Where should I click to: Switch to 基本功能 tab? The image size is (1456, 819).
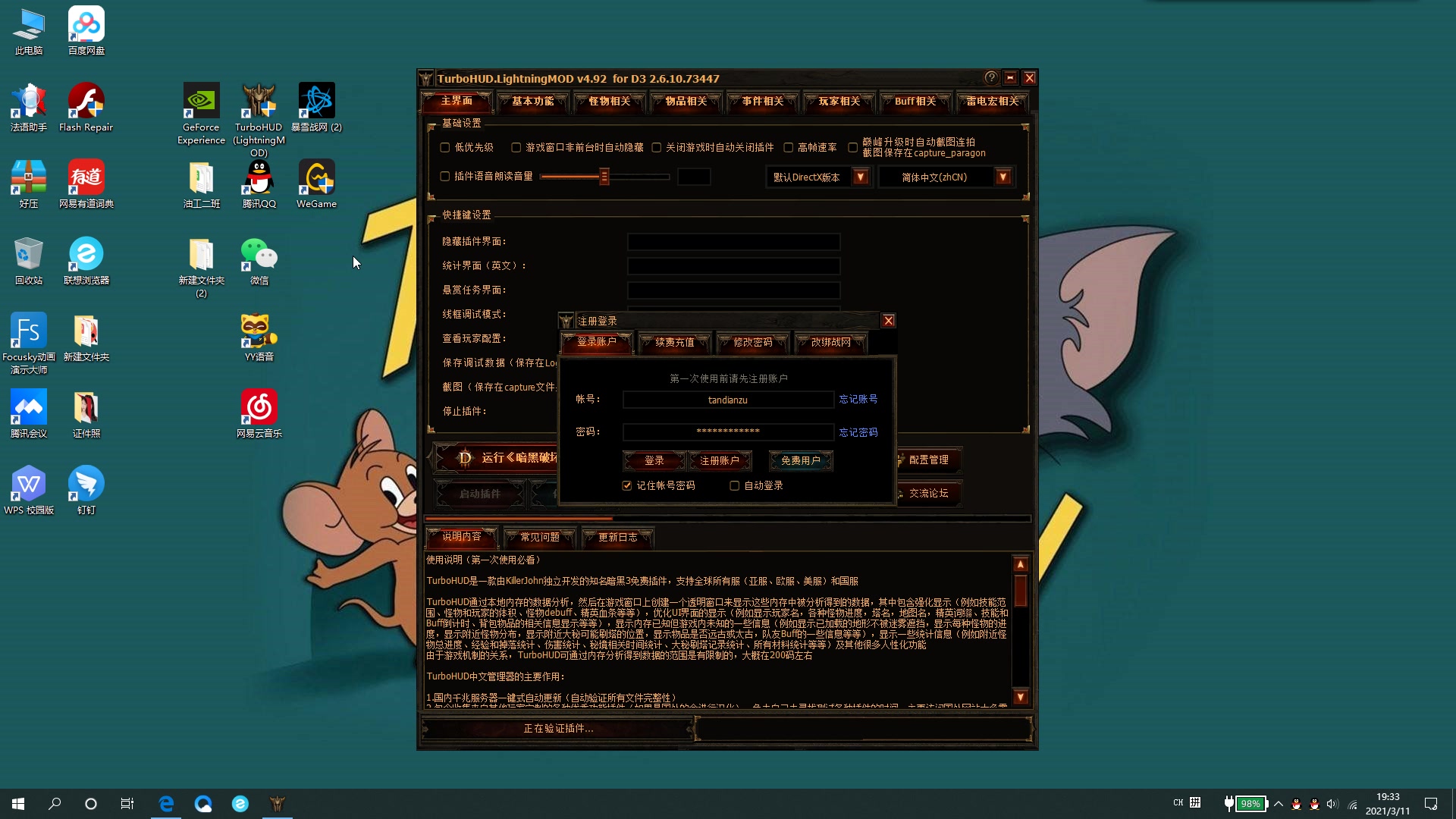[x=533, y=101]
